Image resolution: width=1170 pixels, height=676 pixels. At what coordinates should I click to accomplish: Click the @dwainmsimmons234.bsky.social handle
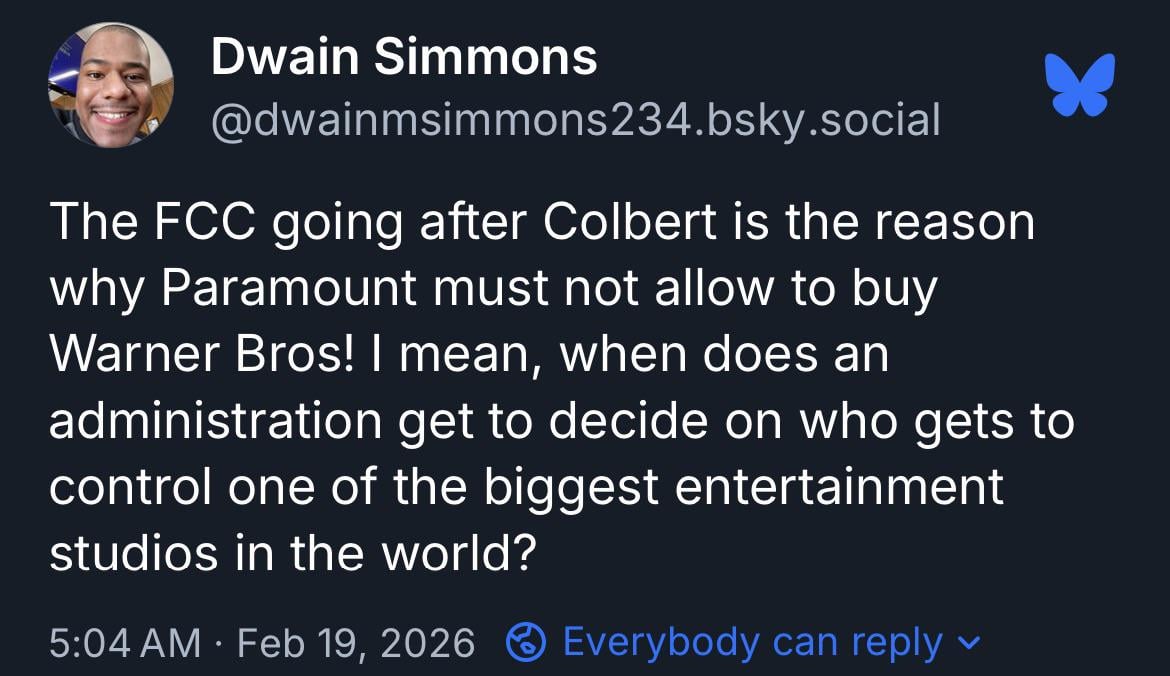pos(575,121)
